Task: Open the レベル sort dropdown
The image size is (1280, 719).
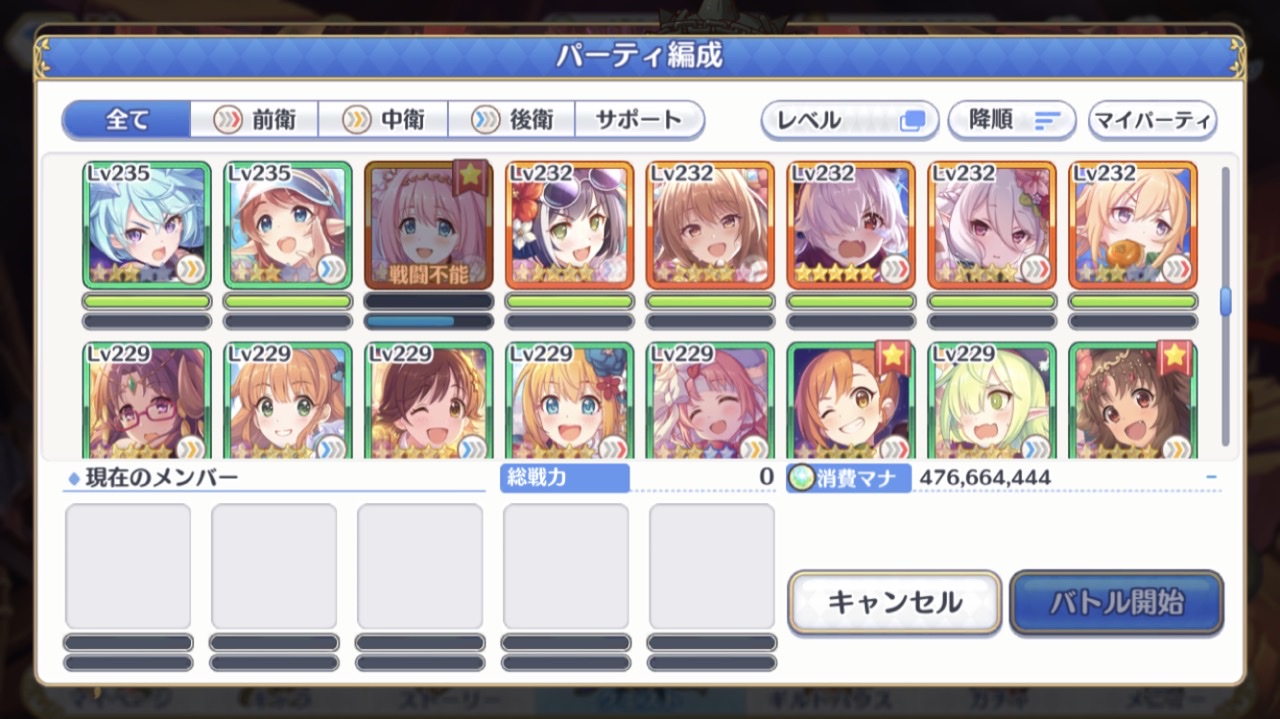Action: (850, 121)
